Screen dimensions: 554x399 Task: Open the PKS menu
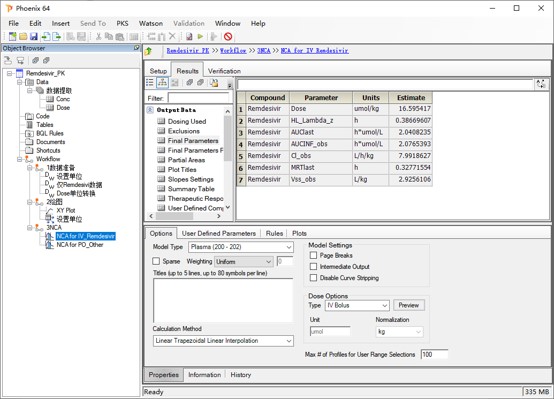(x=122, y=23)
